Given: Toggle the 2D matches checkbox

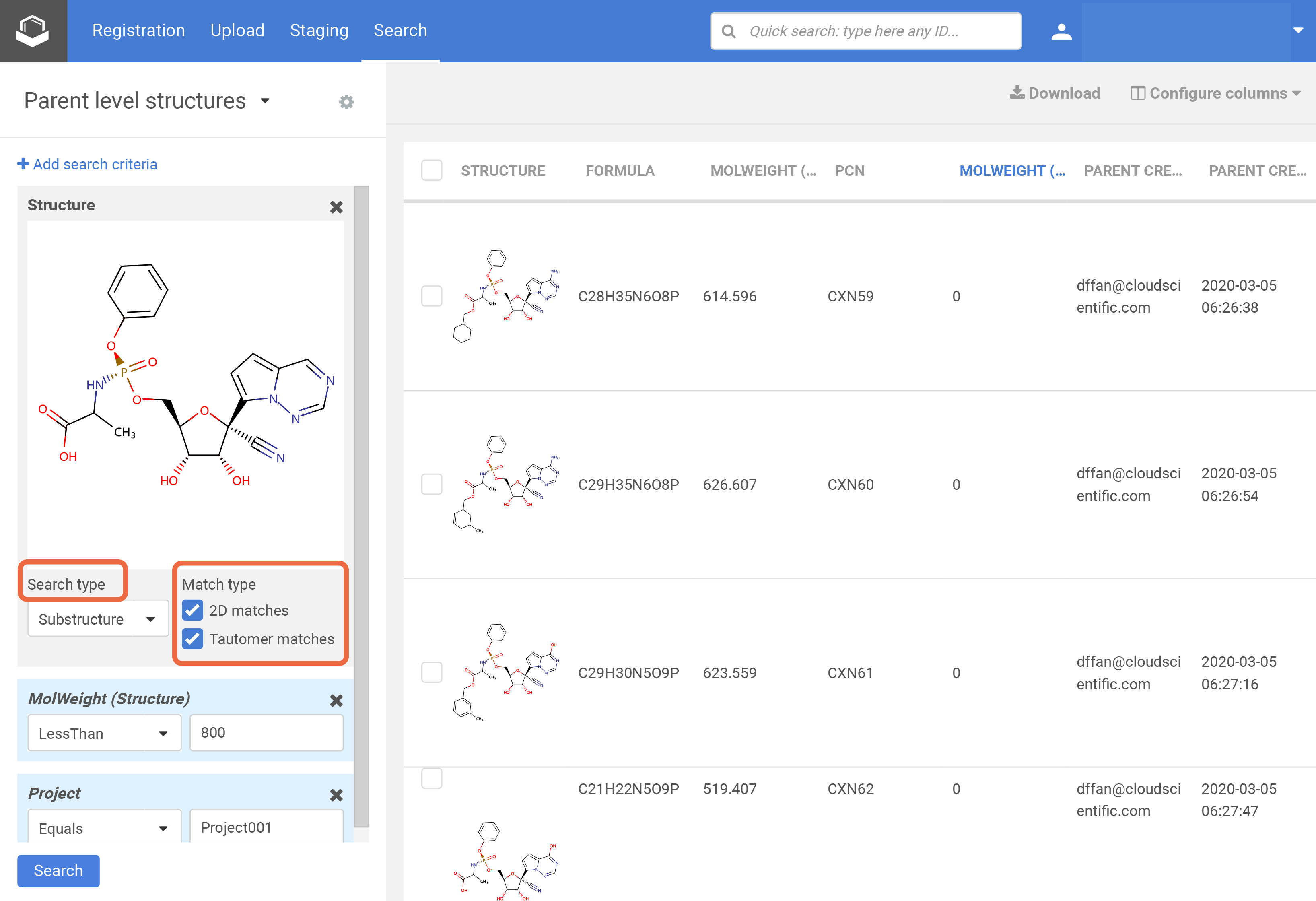Looking at the screenshot, I should (x=193, y=610).
